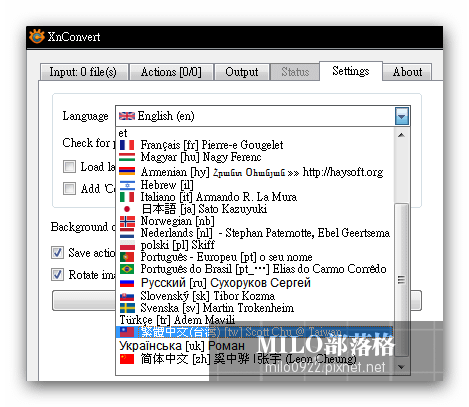Image resolution: width=469 pixels, height=407 pixels.
Task: Select Français [fr] Pierre-e Gougelet
Action: tap(255, 145)
